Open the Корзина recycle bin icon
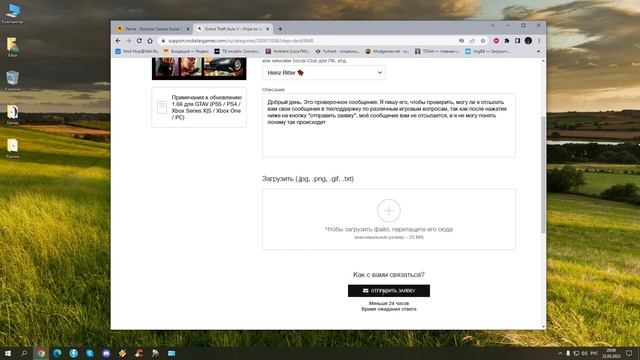 click(x=12, y=80)
